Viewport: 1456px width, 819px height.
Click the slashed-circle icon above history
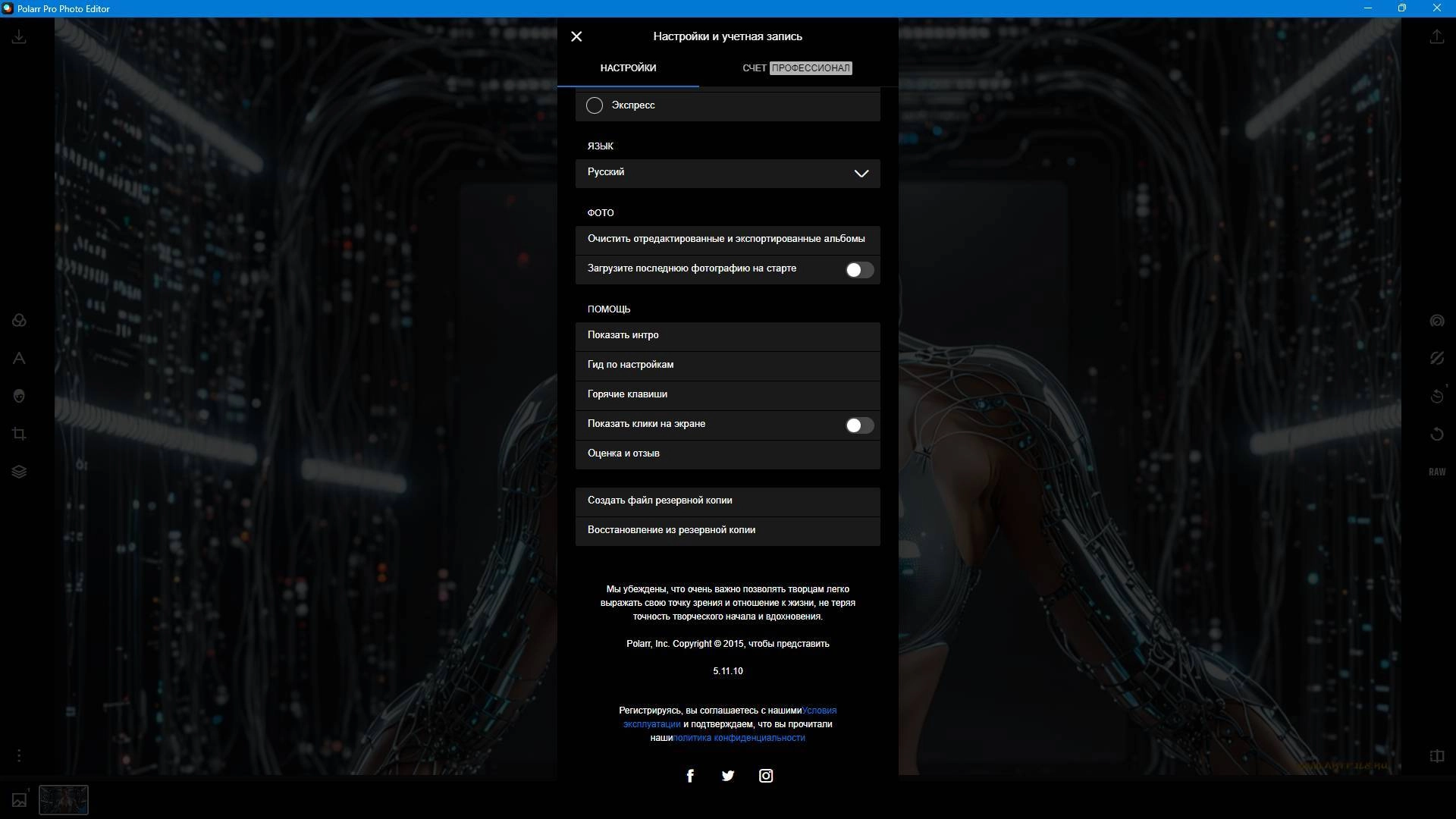tap(1437, 358)
